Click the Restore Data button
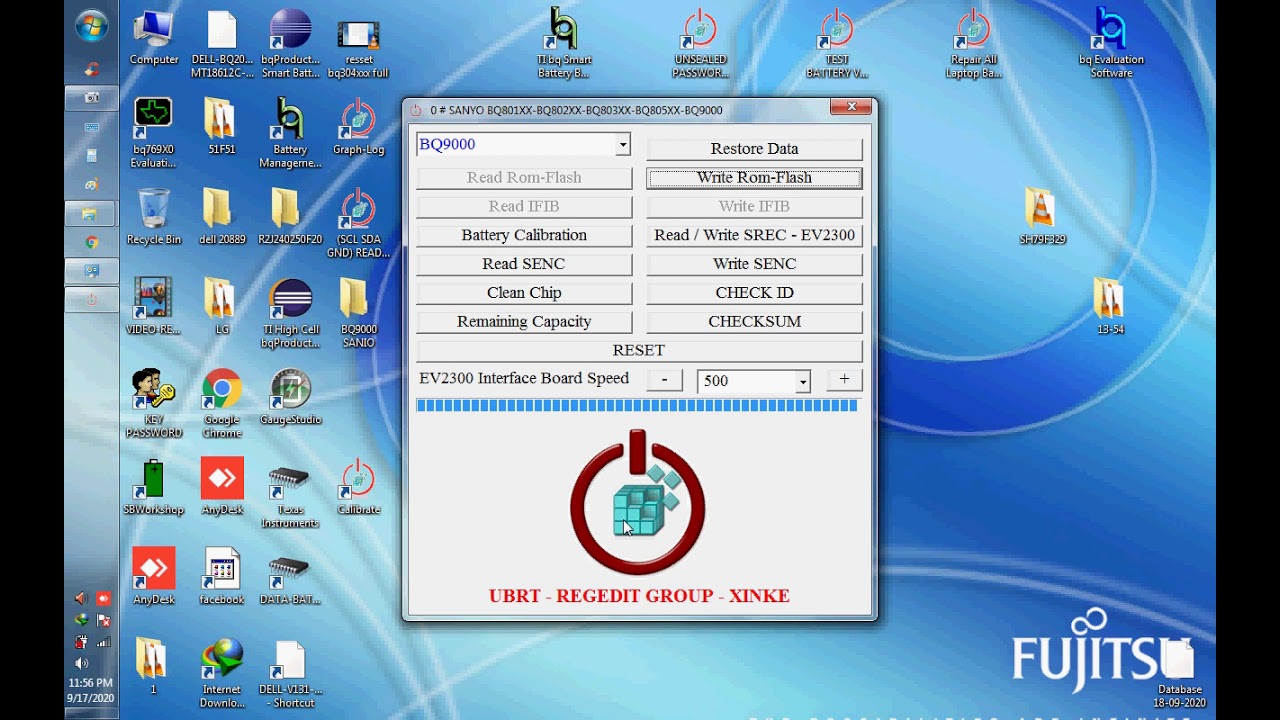This screenshot has width=1280, height=720. click(x=754, y=149)
